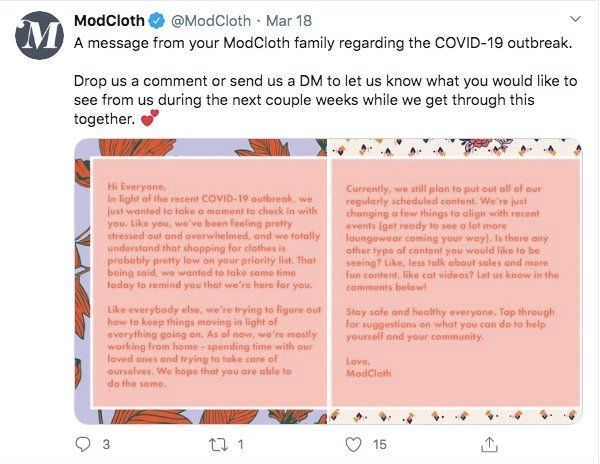Click the reply count 3
Screen dimensions: 600x464
click(106, 441)
